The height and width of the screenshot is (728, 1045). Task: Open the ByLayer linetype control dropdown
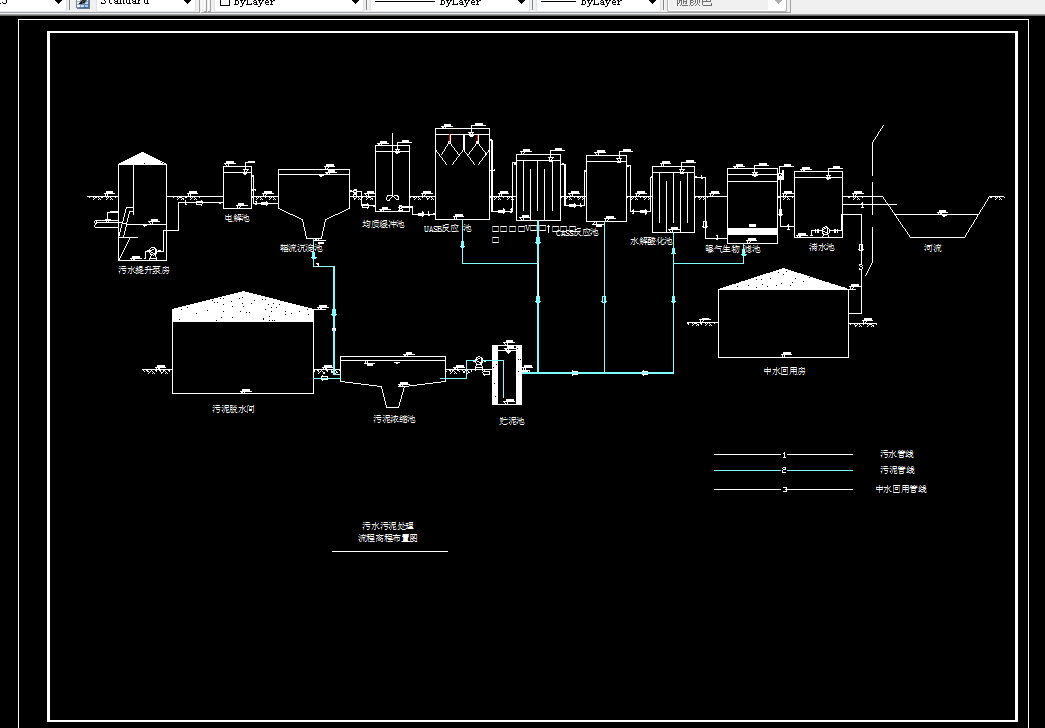[521, 3]
